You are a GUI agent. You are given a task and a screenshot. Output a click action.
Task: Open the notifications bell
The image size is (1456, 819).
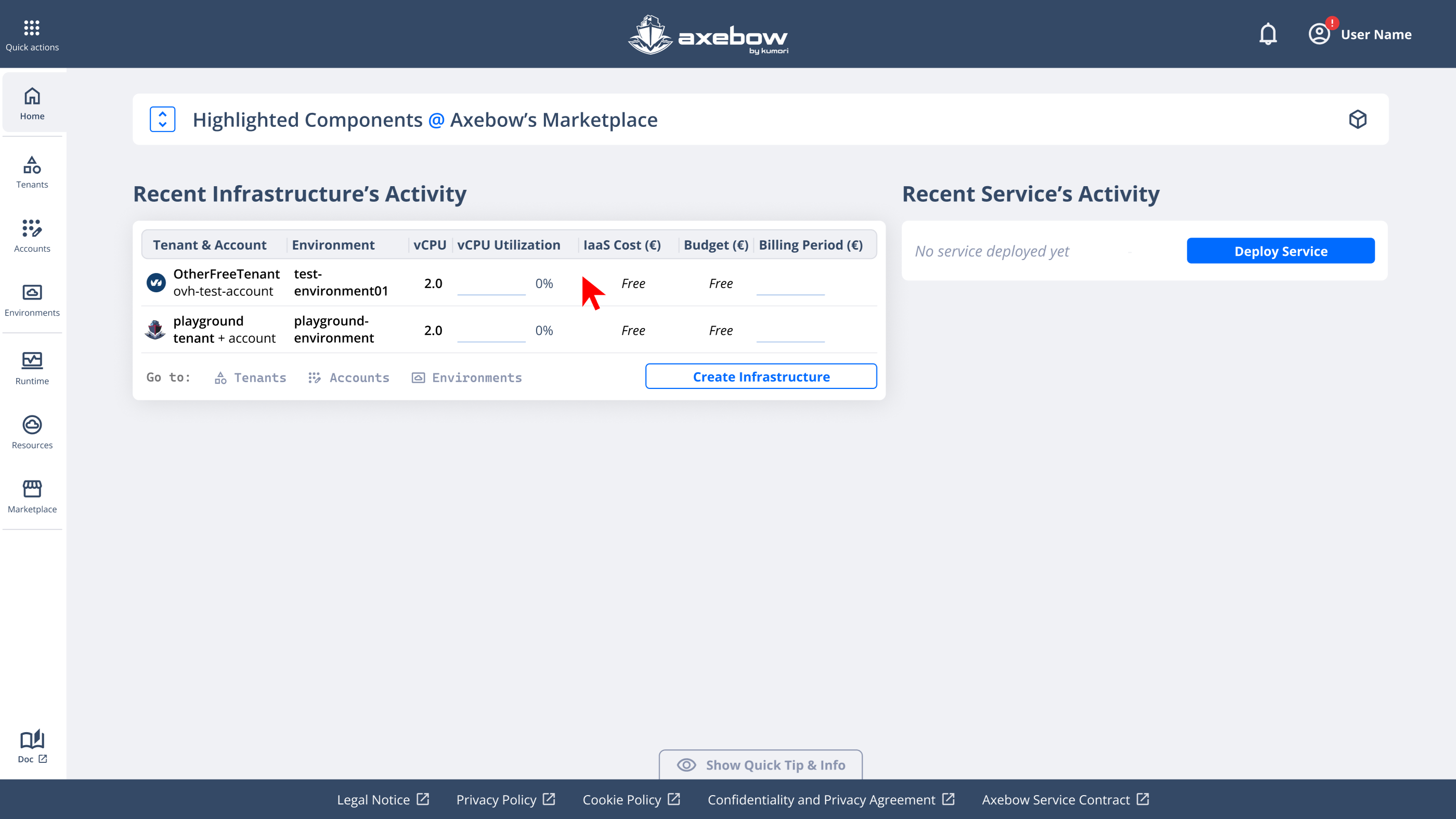(1268, 34)
